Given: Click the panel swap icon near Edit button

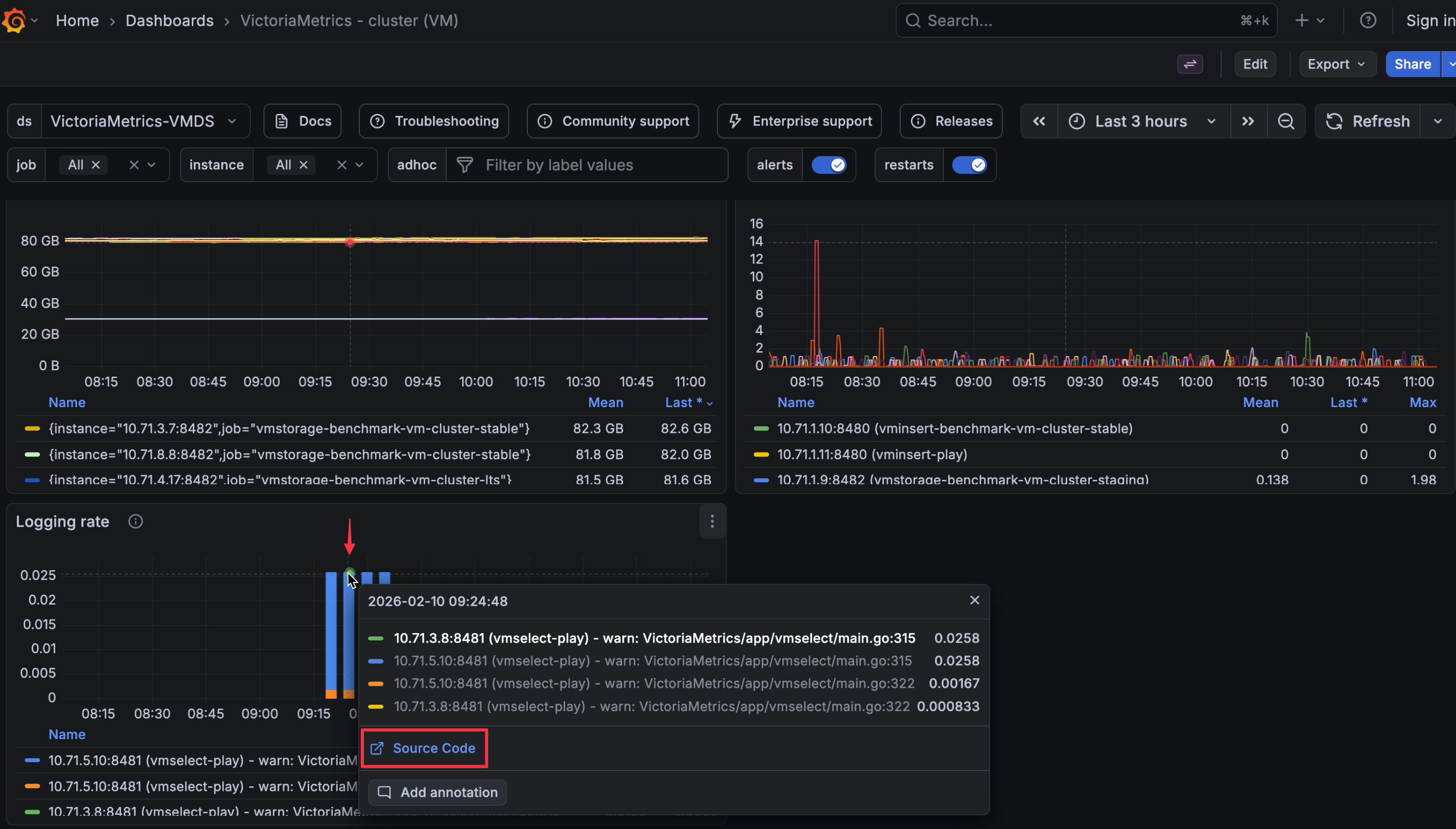Looking at the screenshot, I should coord(1189,64).
